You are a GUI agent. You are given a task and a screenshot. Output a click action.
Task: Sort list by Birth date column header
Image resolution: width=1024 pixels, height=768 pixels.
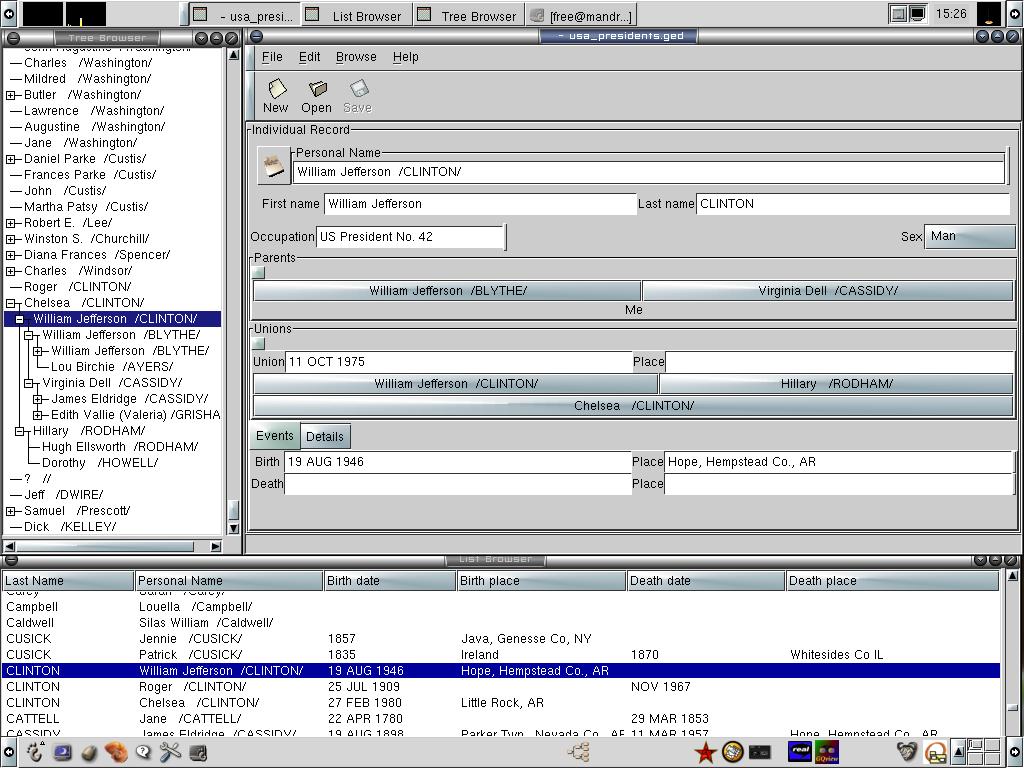pyautogui.click(x=390, y=581)
